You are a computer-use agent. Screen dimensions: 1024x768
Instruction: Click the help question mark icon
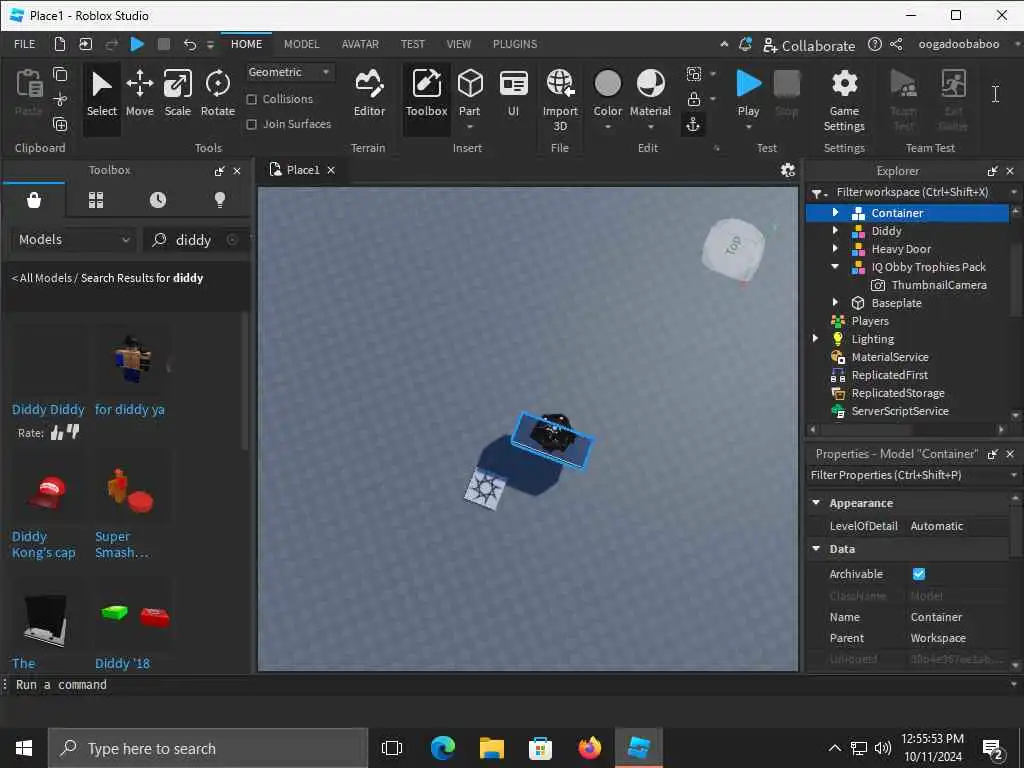tap(874, 44)
